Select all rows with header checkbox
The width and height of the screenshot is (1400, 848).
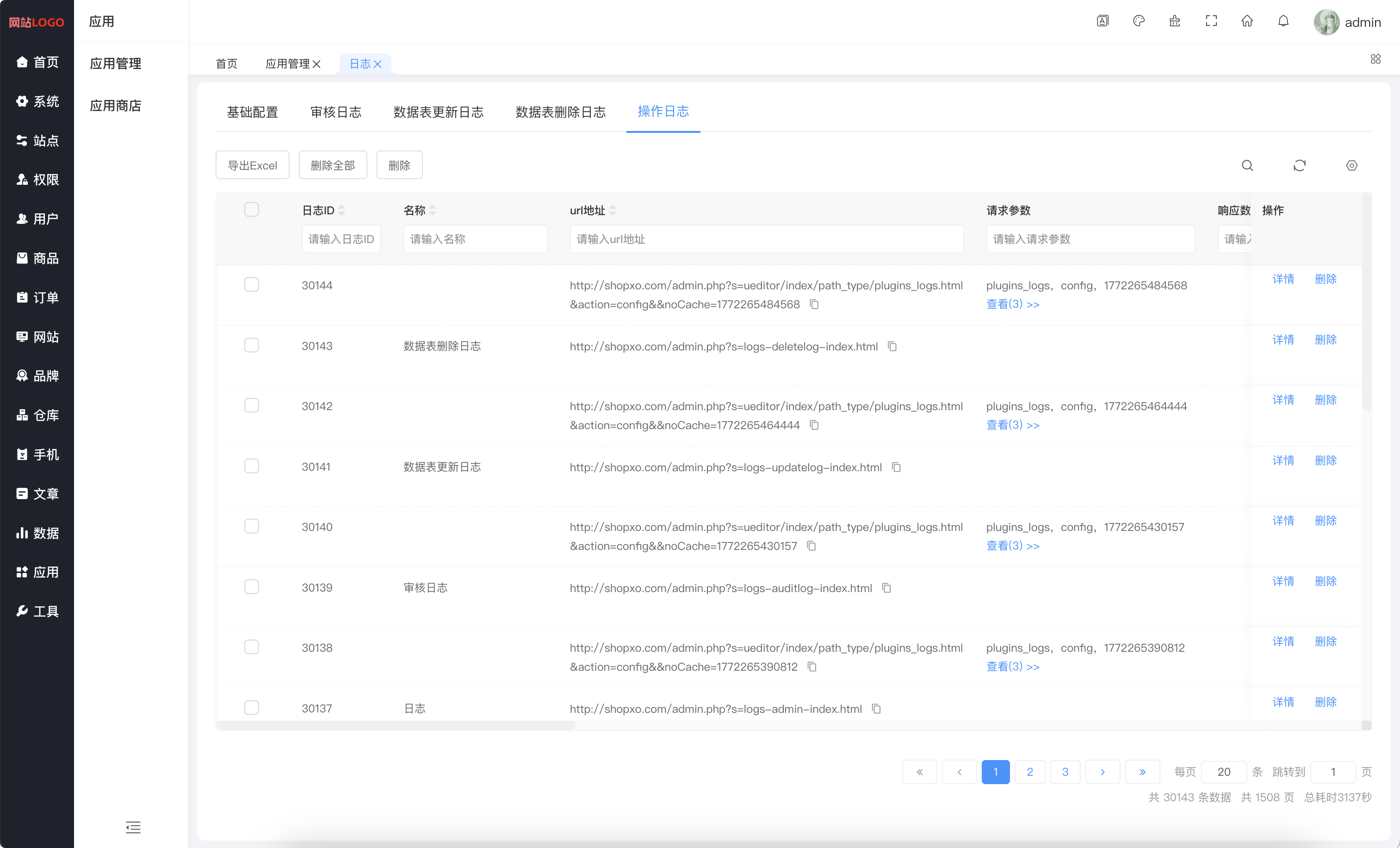(252, 210)
